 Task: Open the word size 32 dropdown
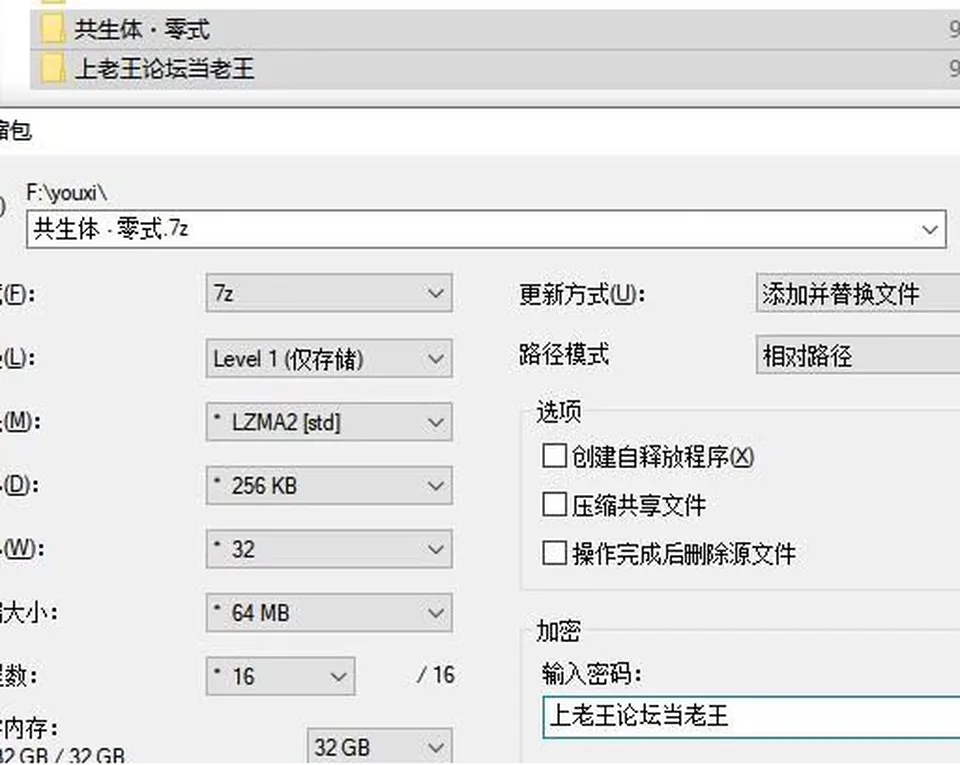(x=329, y=549)
